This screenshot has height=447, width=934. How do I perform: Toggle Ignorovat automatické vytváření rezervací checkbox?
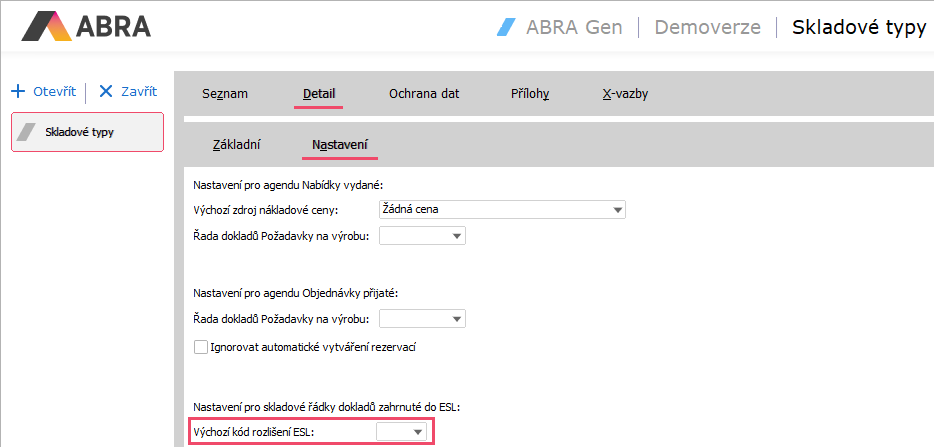click(x=200, y=347)
